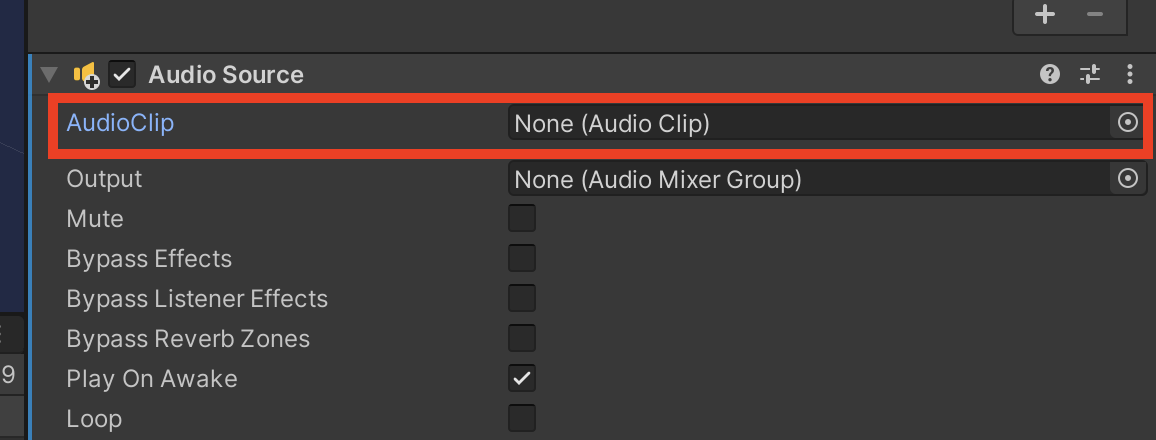This screenshot has height=440, width=1156.
Task: Disable the Audio Source component checkbox
Action: (122, 74)
